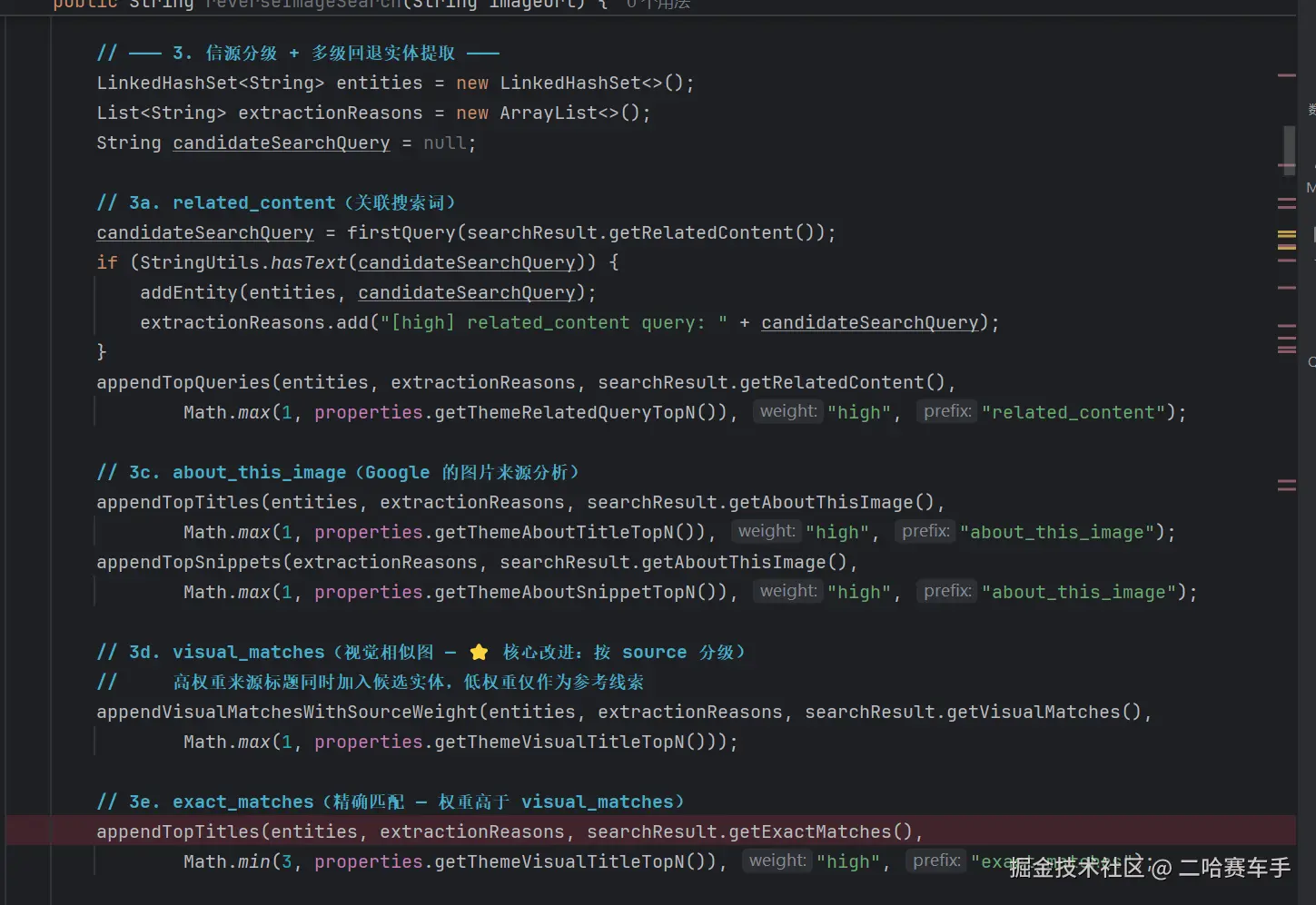Click "getThemeAboutSnippetTopN" method
The width and height of the screenshot is (1316, 905).
(x=565, y=592)
